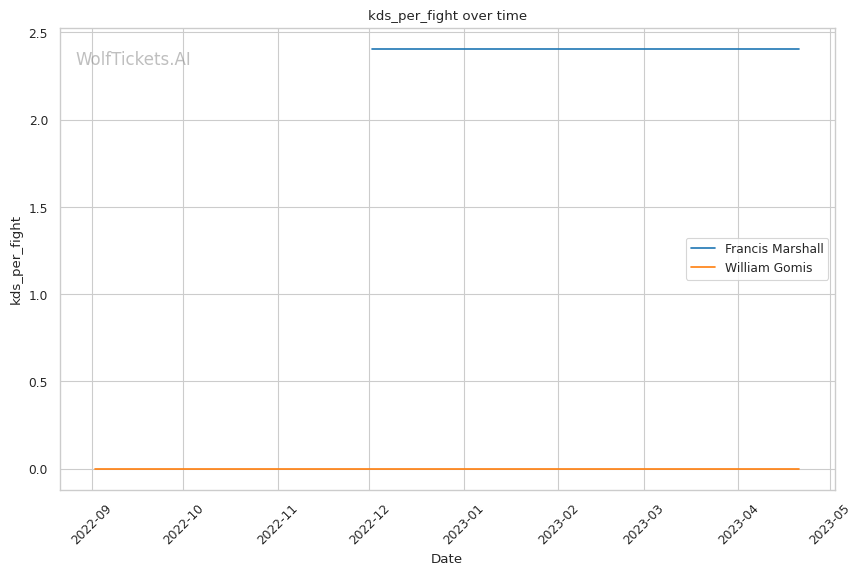Click the 0.0 y-axis tick label
The image size is (862, 575).
point(39,469)
